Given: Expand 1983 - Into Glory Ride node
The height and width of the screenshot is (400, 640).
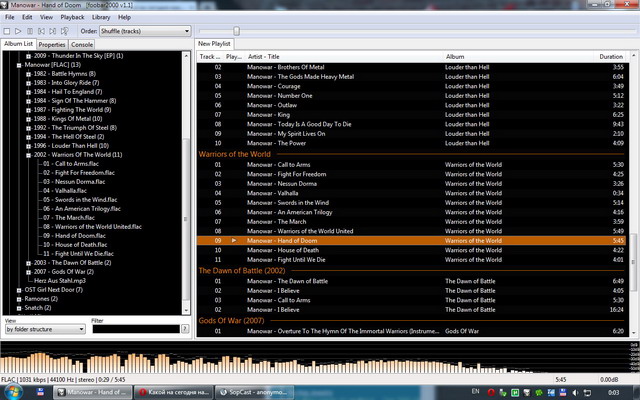Looking at the screenshot, I should tap(28, 83).
